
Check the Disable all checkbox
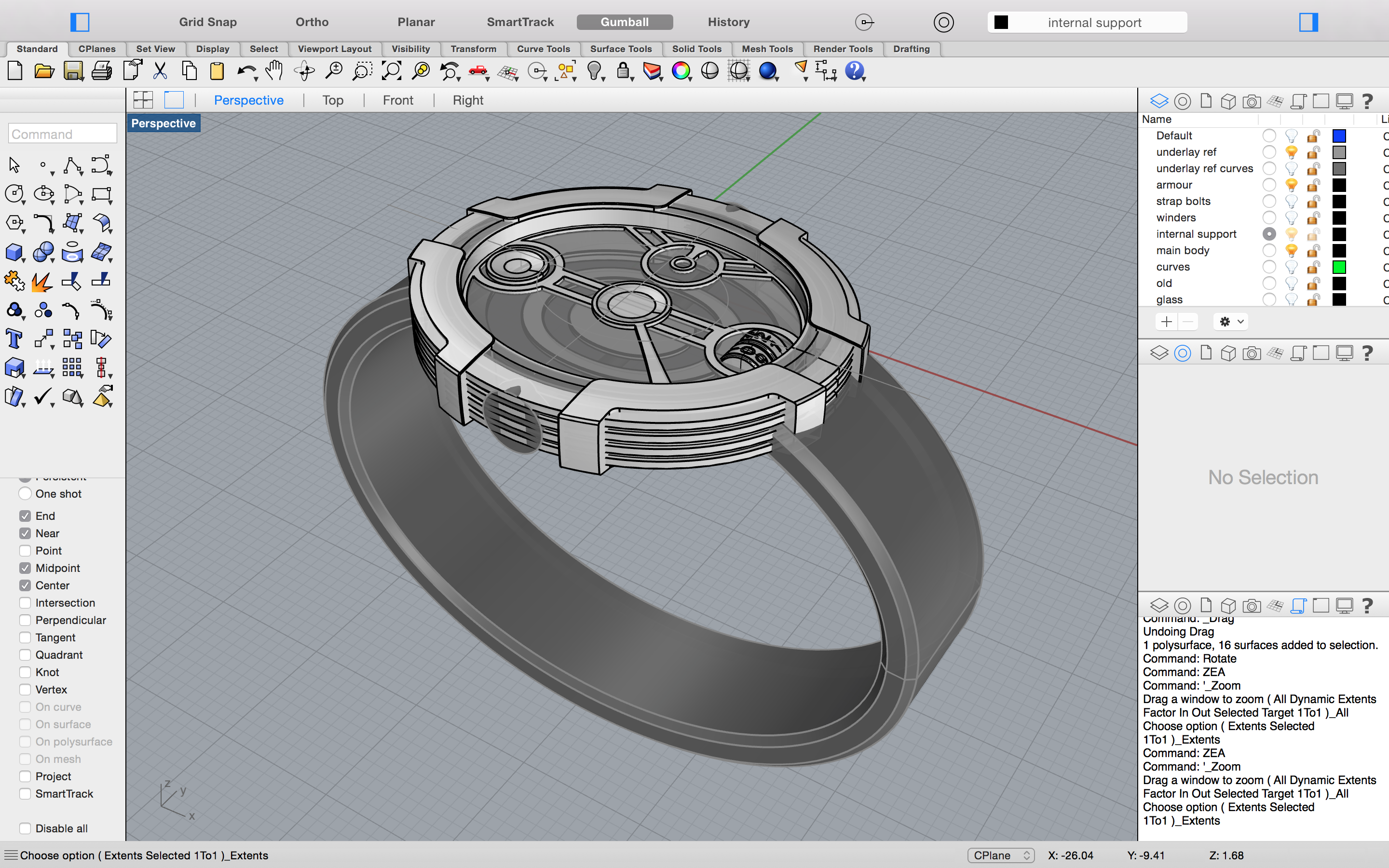(25, 828)
